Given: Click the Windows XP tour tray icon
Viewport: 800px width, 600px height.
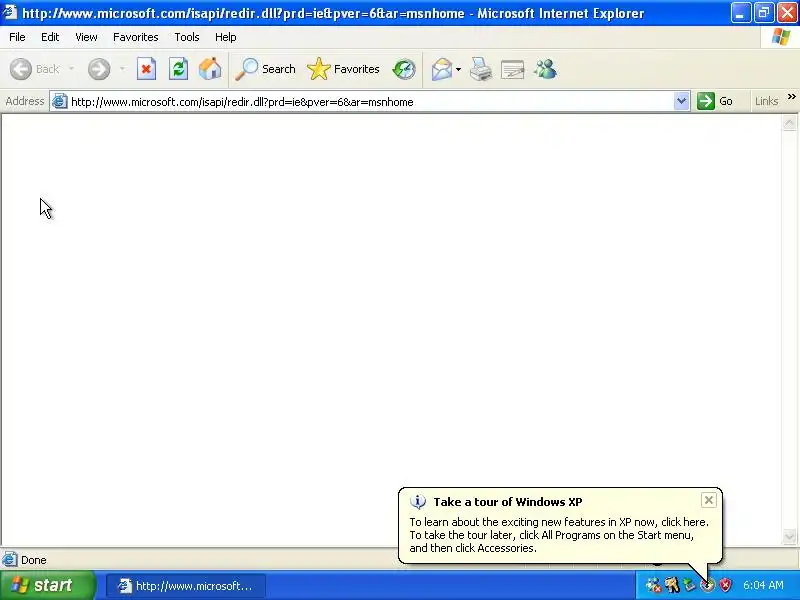Looking at the screenshot, I should [707, 586].
